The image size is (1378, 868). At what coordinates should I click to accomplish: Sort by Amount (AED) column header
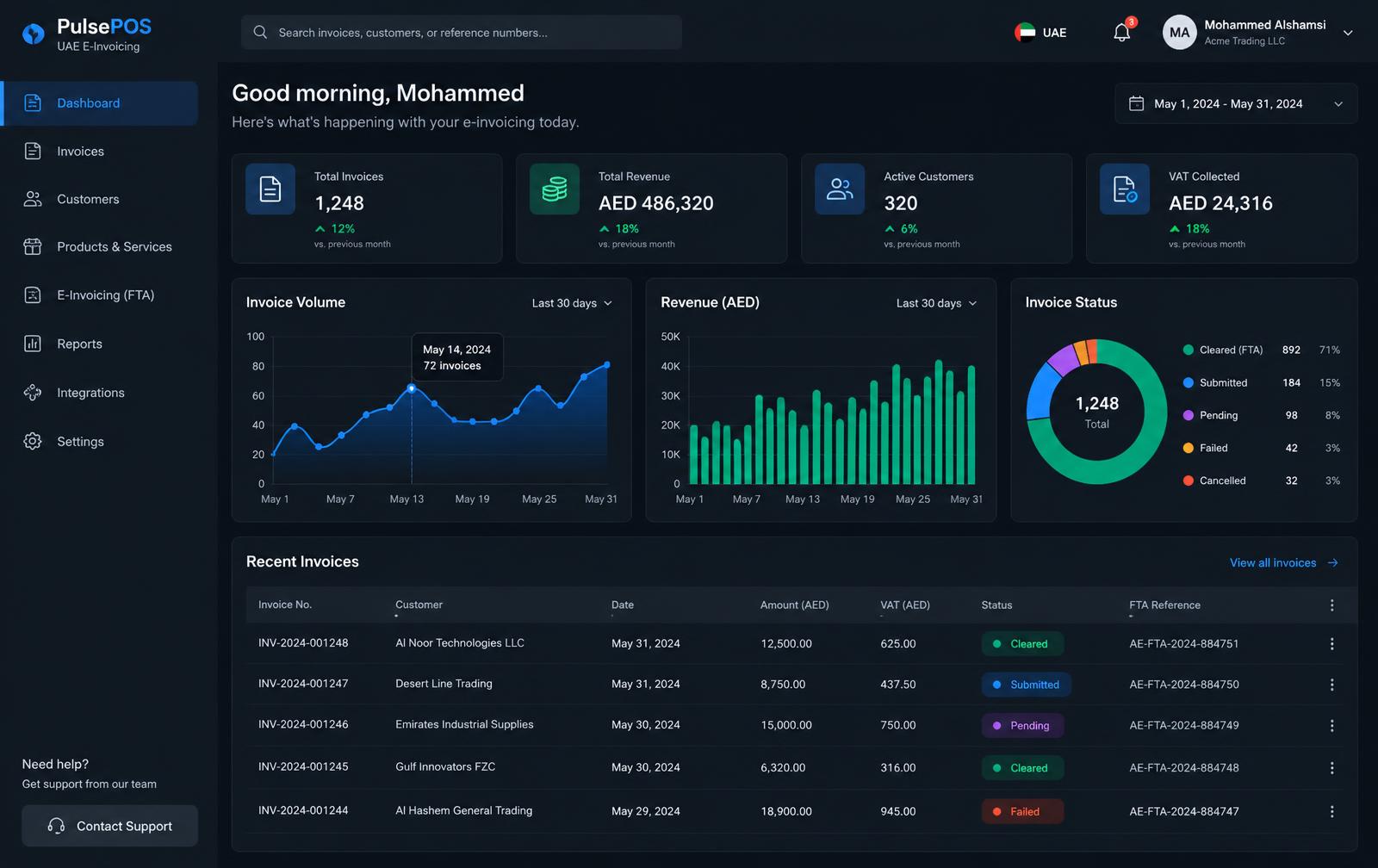[x=794, y=605]
